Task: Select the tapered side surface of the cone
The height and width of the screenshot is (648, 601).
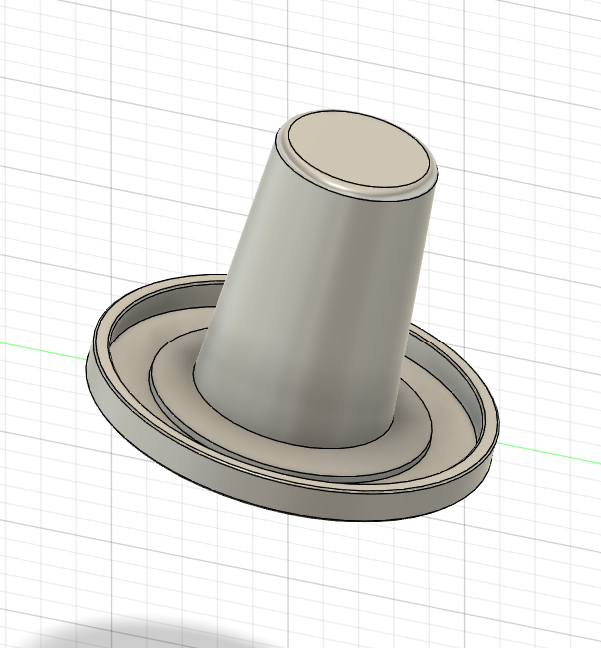Action: pyautogui.click(x=310, y=300)
